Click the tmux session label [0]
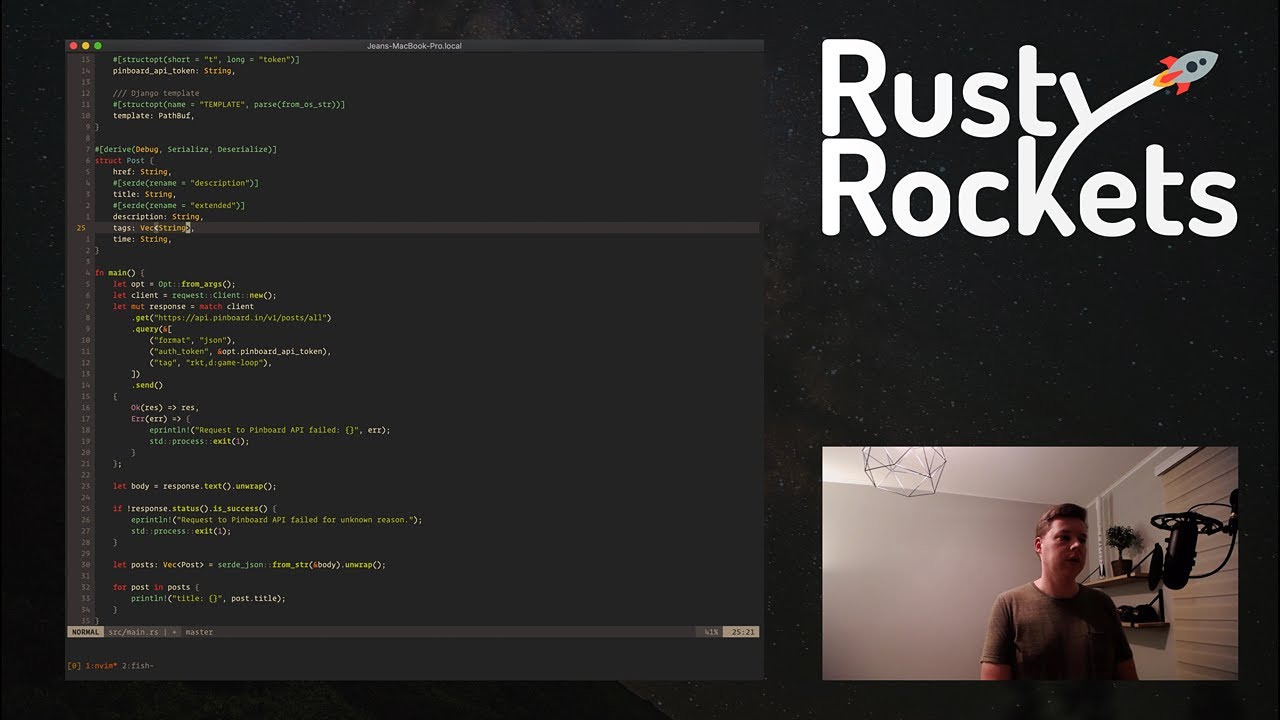The height and width of the screenshot is (720, 1280). tap(74, 665)
